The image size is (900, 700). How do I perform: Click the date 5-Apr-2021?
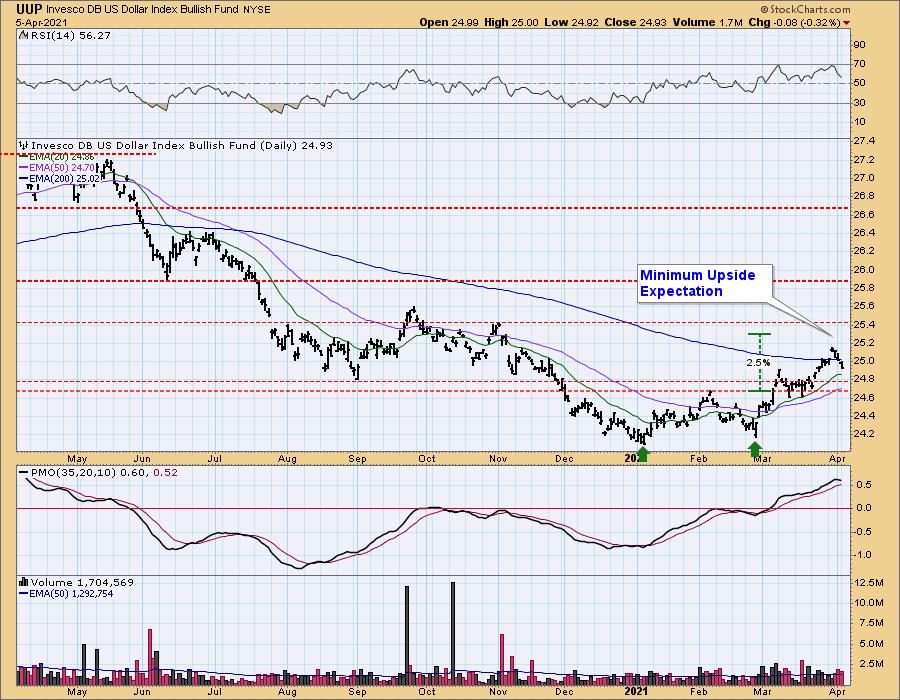point(42,23)
